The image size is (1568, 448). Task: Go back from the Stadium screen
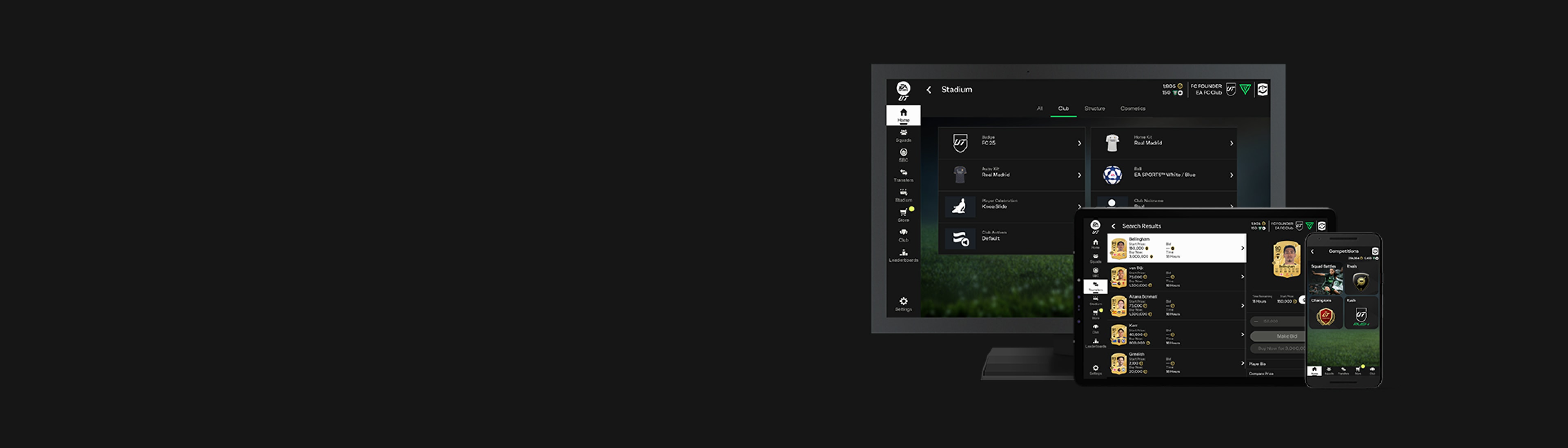(x=929, y=90)
